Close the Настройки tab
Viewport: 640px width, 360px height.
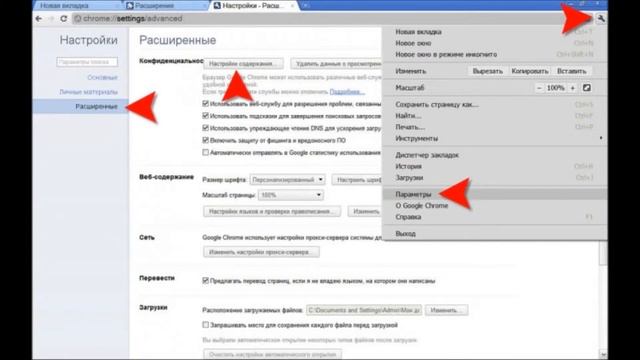(292, 6)
